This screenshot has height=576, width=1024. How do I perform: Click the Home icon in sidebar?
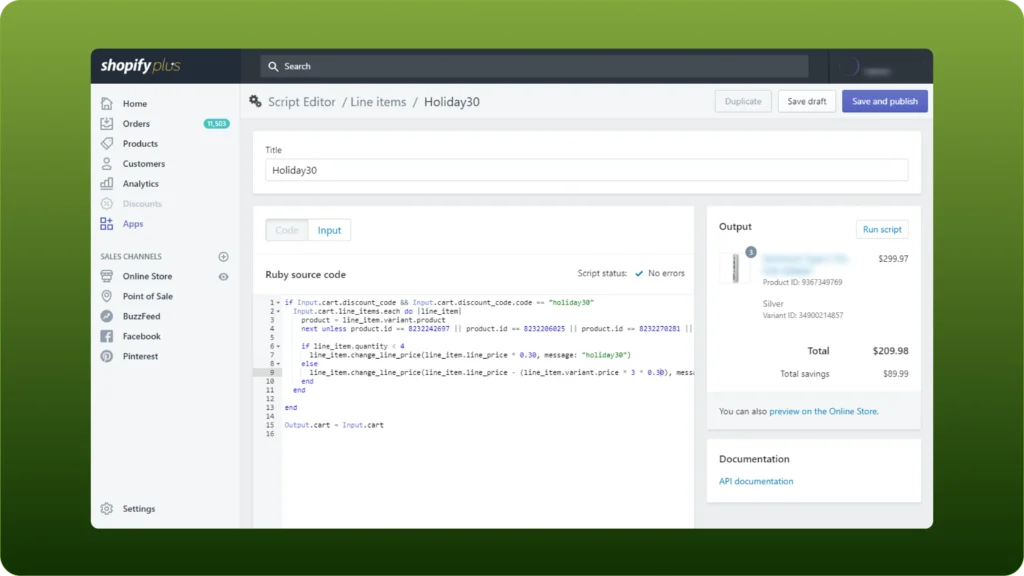coord(107,103)
